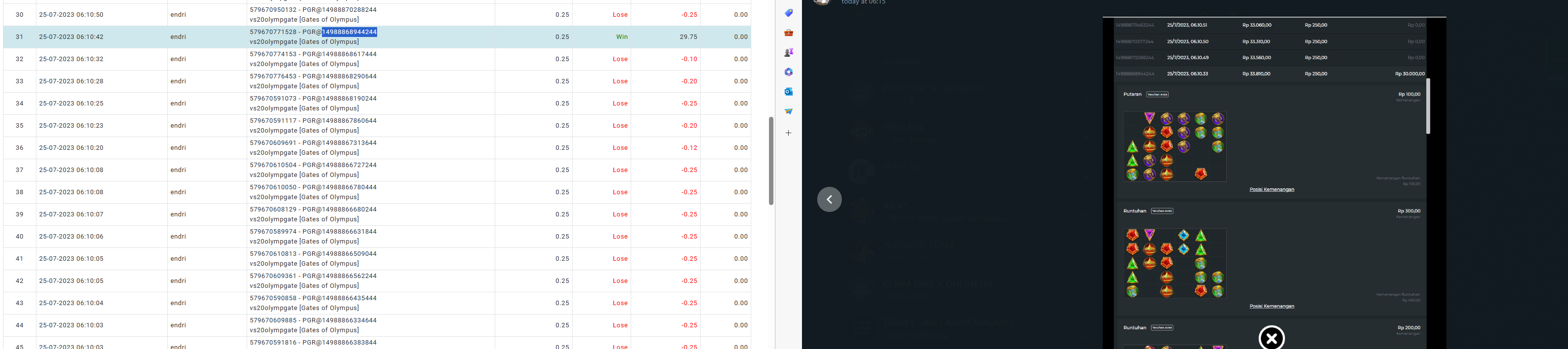This screenshot has width=1568, height=349.
Task: Click the Rp 30.000,00 win amount
Action: click(1410, 74)
